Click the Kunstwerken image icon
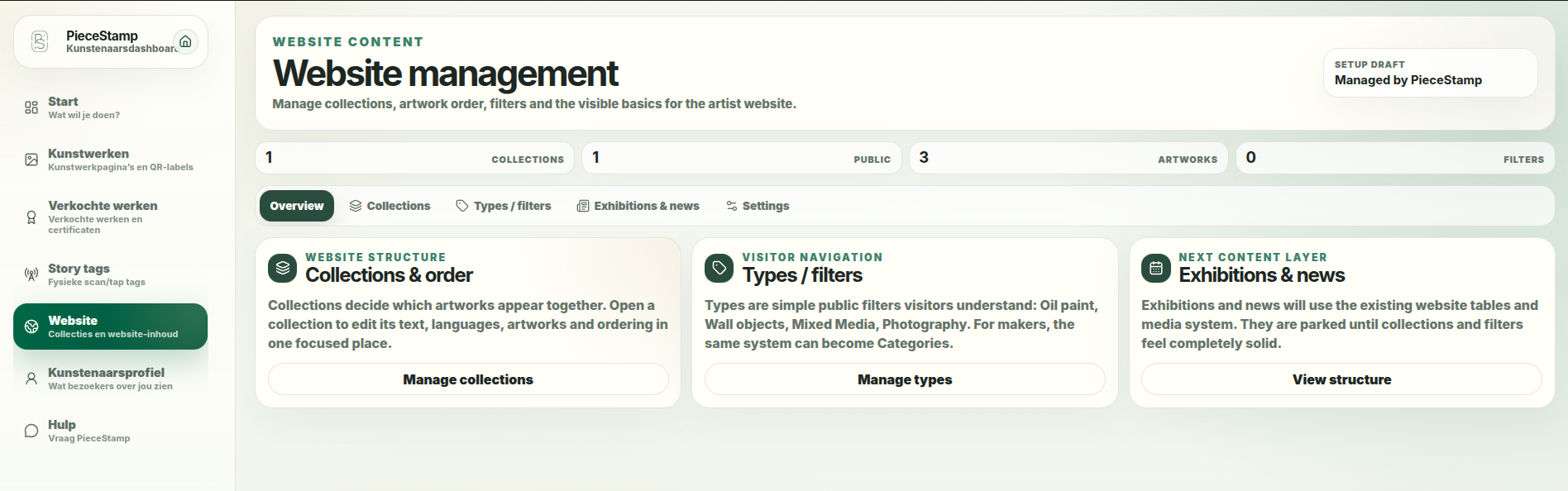Screen dimensions: 1568x491 coord(31,160)
